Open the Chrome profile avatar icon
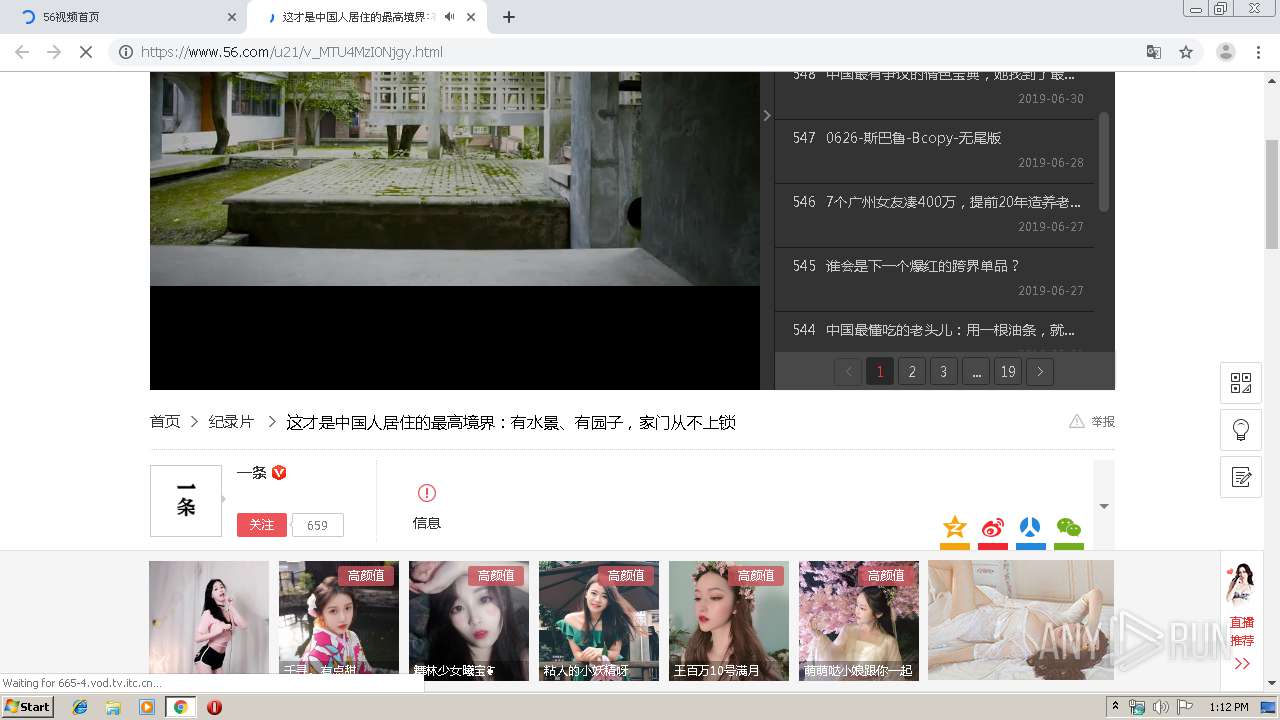Image resolution: width=1280 pixels, height=720 pixels. click(1226, 52)
